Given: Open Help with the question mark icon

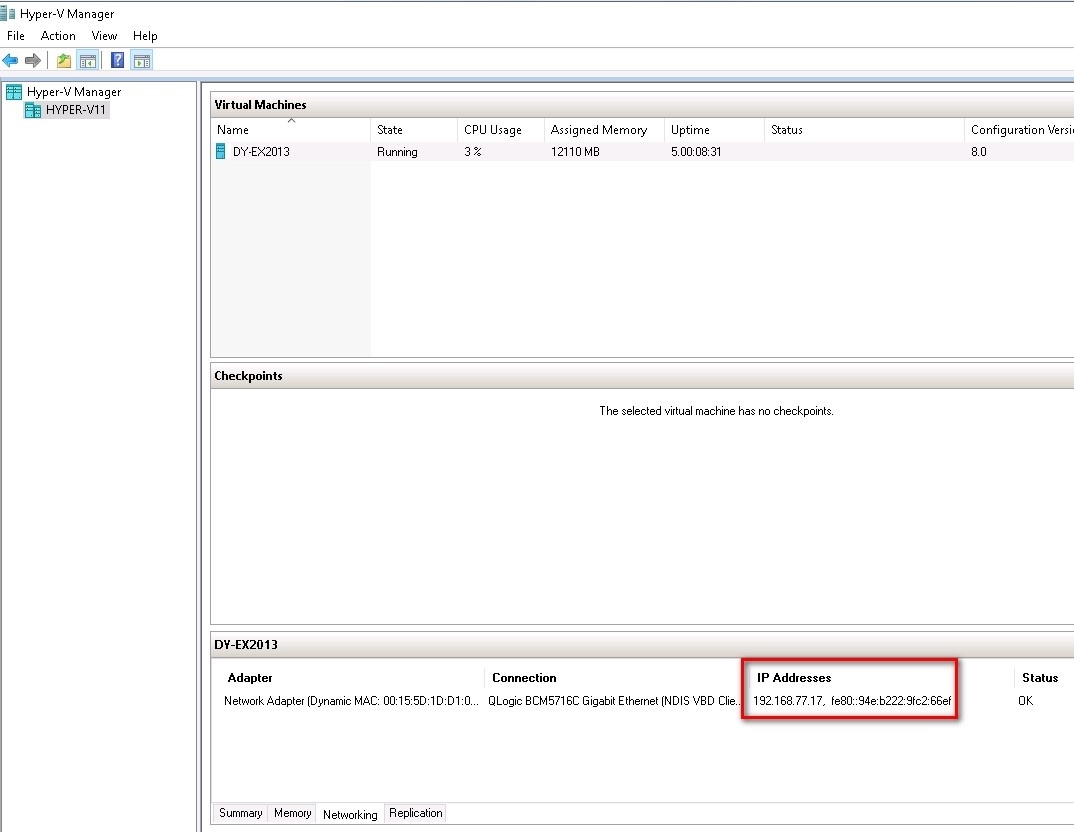Looking at the screenshot, I should click(117, 61).
